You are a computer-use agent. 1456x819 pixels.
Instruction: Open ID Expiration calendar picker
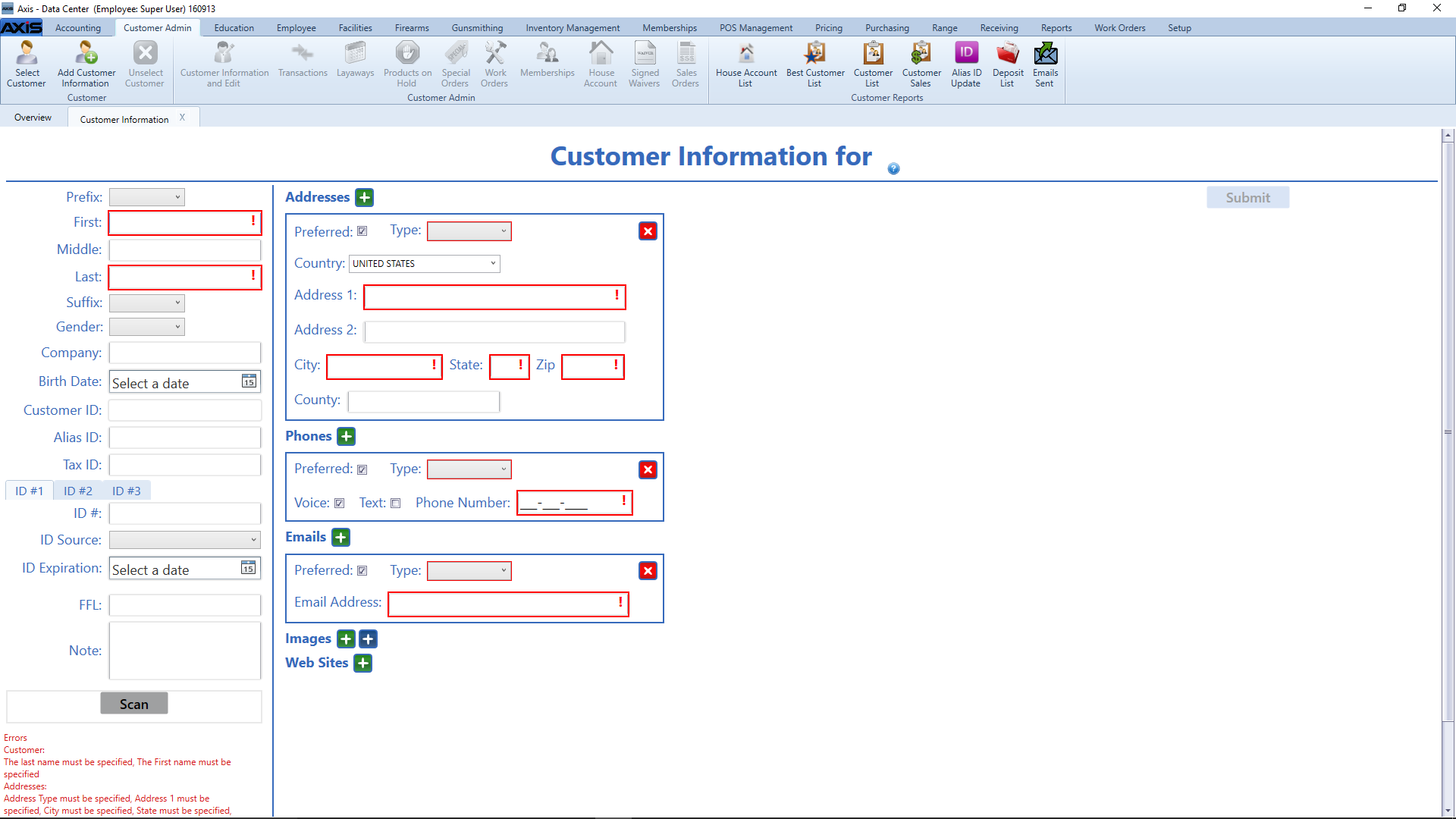point(248,568)
